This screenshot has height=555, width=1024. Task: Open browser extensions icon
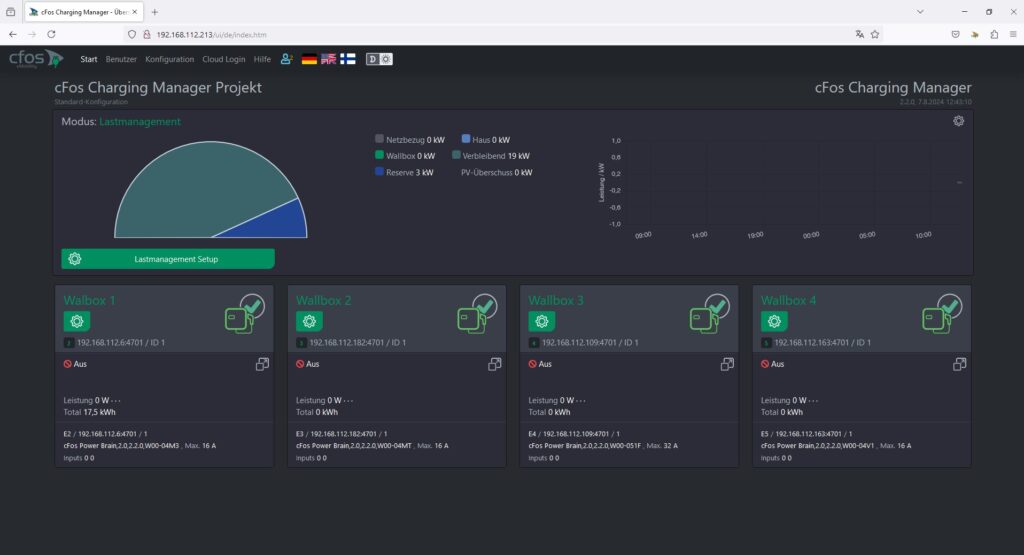(994, 35)
